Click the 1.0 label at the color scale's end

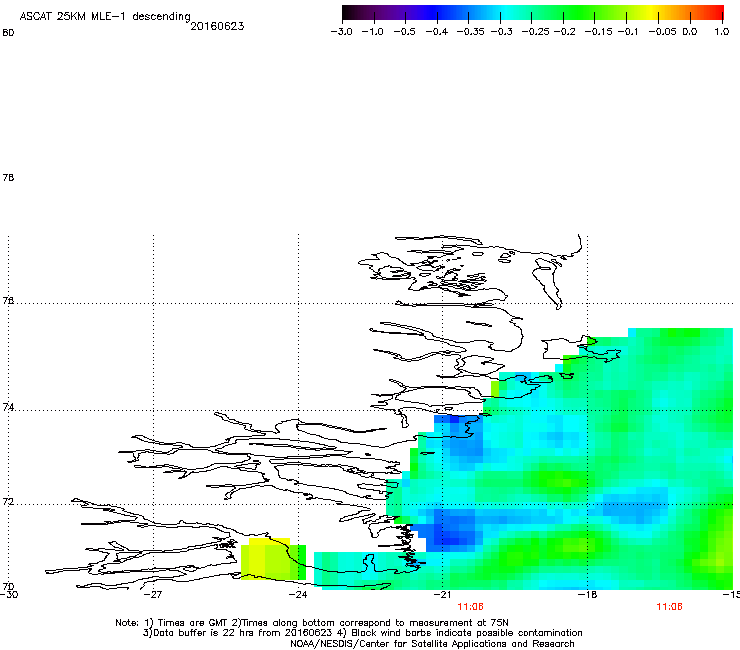tap(722, 32)
